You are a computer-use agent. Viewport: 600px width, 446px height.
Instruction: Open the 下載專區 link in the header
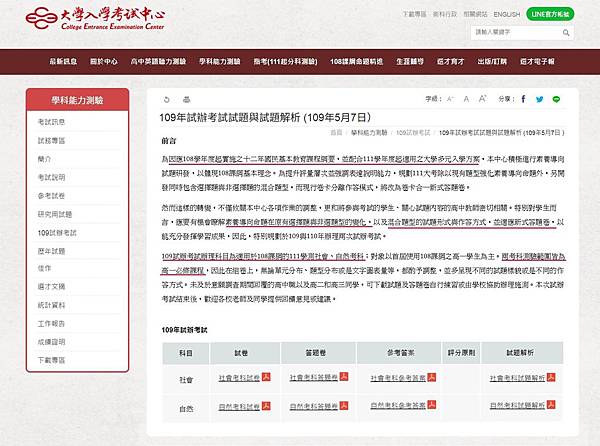click(414, 14)
